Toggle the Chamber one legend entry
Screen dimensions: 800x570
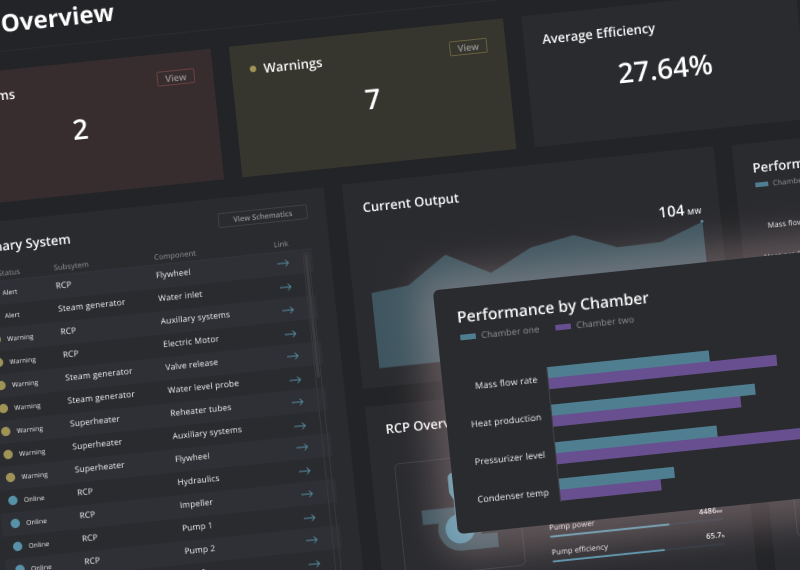(499, 333)
